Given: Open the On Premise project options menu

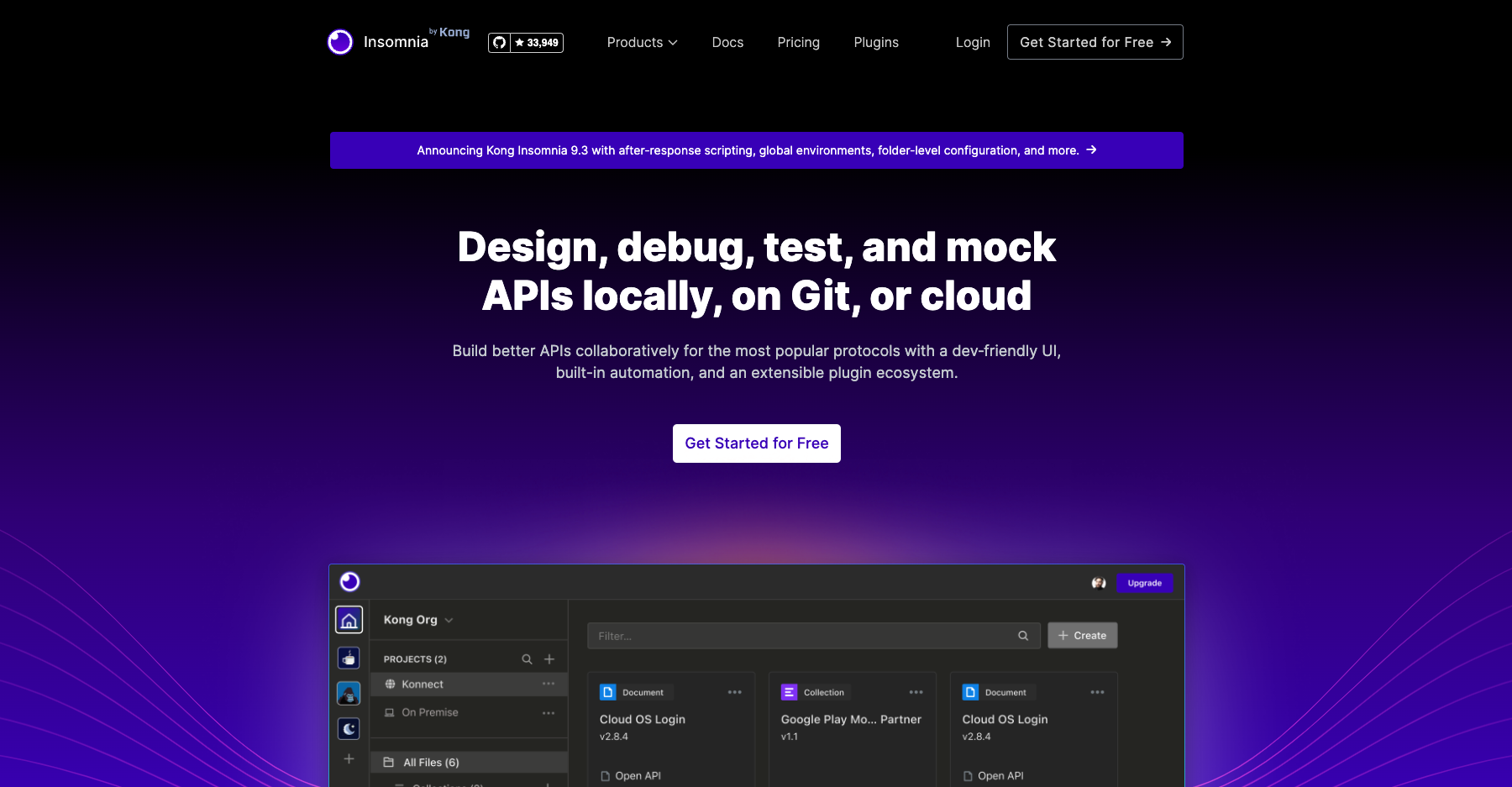Looking at the screenshot, I should coord(549,713).
